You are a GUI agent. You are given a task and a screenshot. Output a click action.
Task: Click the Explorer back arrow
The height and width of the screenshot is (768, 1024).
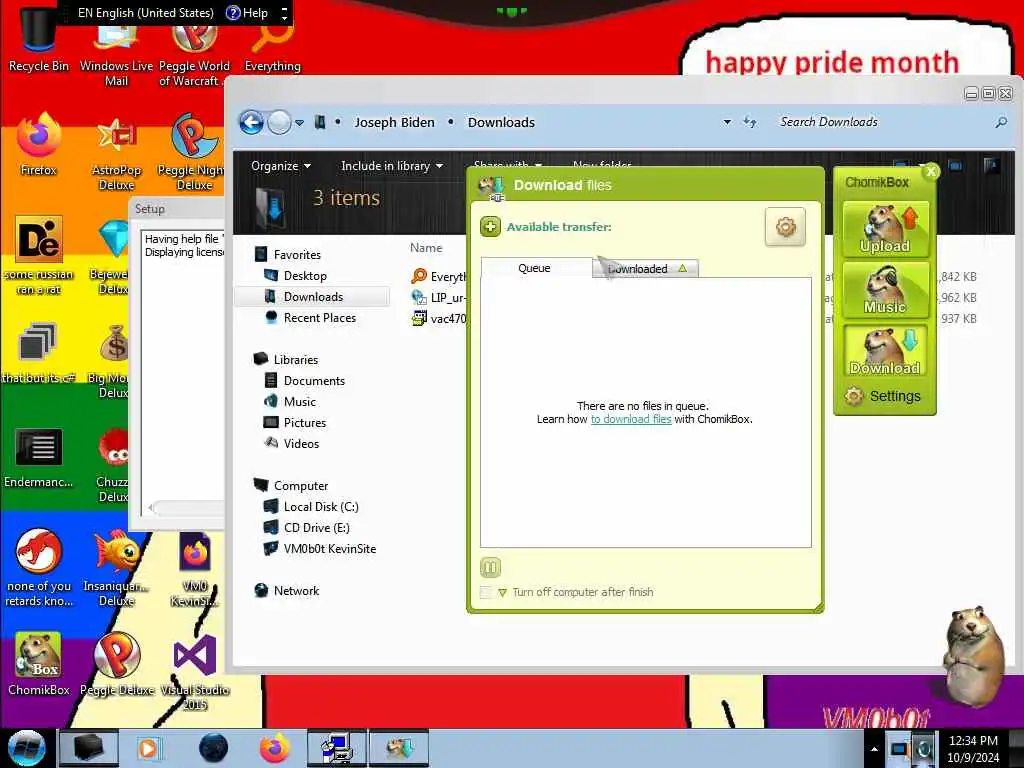251,122
